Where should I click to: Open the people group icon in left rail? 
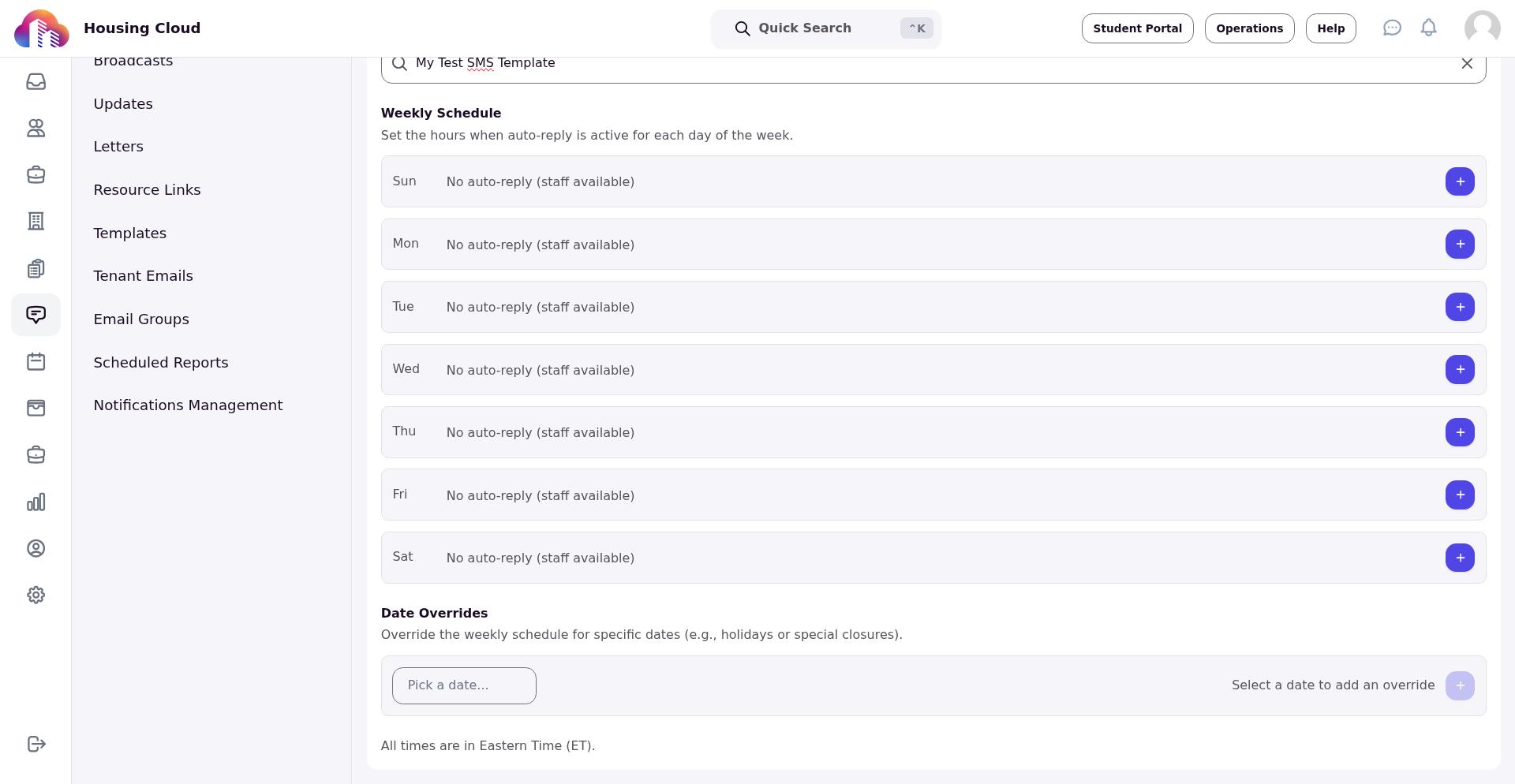pos(36,128)
